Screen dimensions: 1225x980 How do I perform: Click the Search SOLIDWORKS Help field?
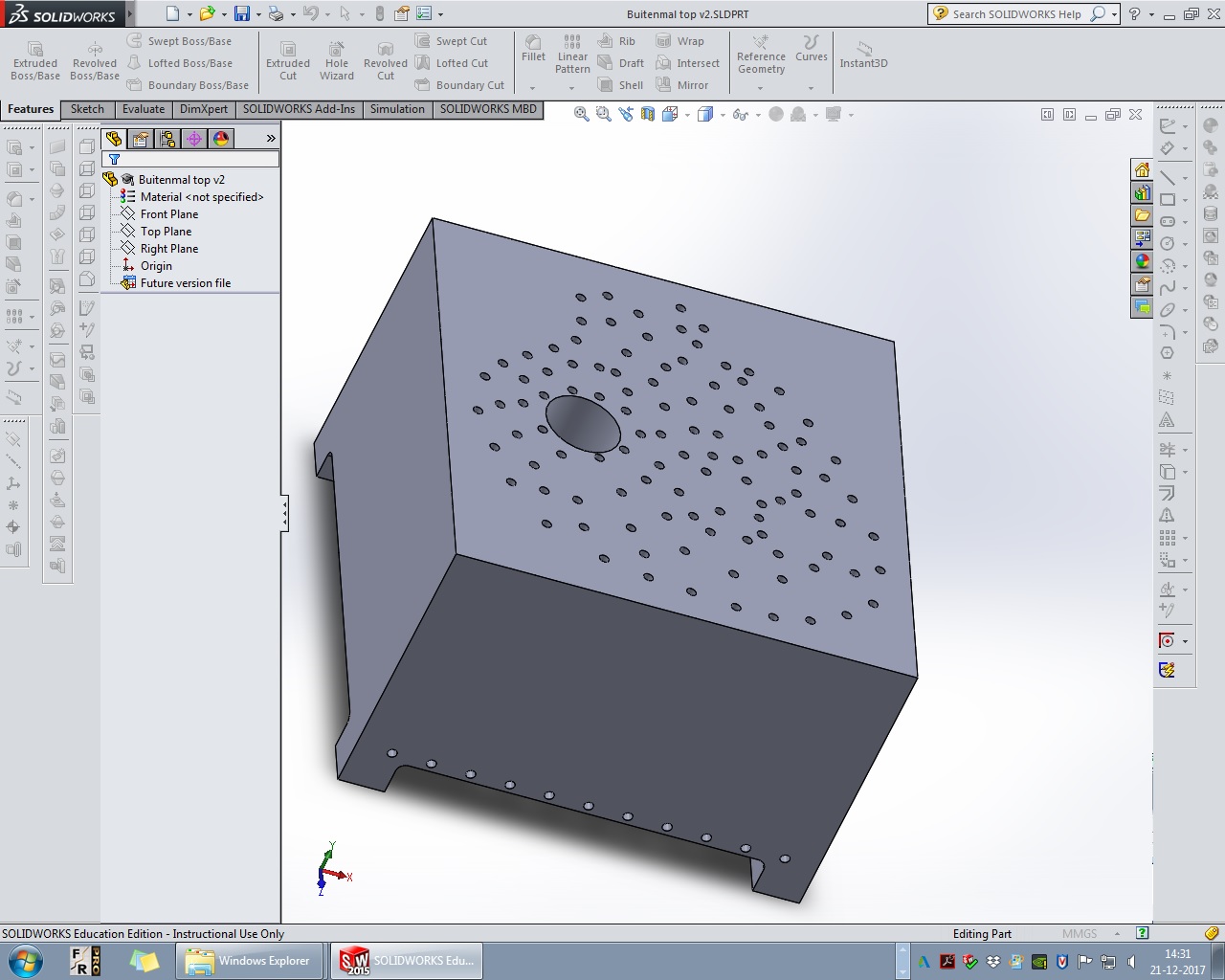(x=1016, y=14)
